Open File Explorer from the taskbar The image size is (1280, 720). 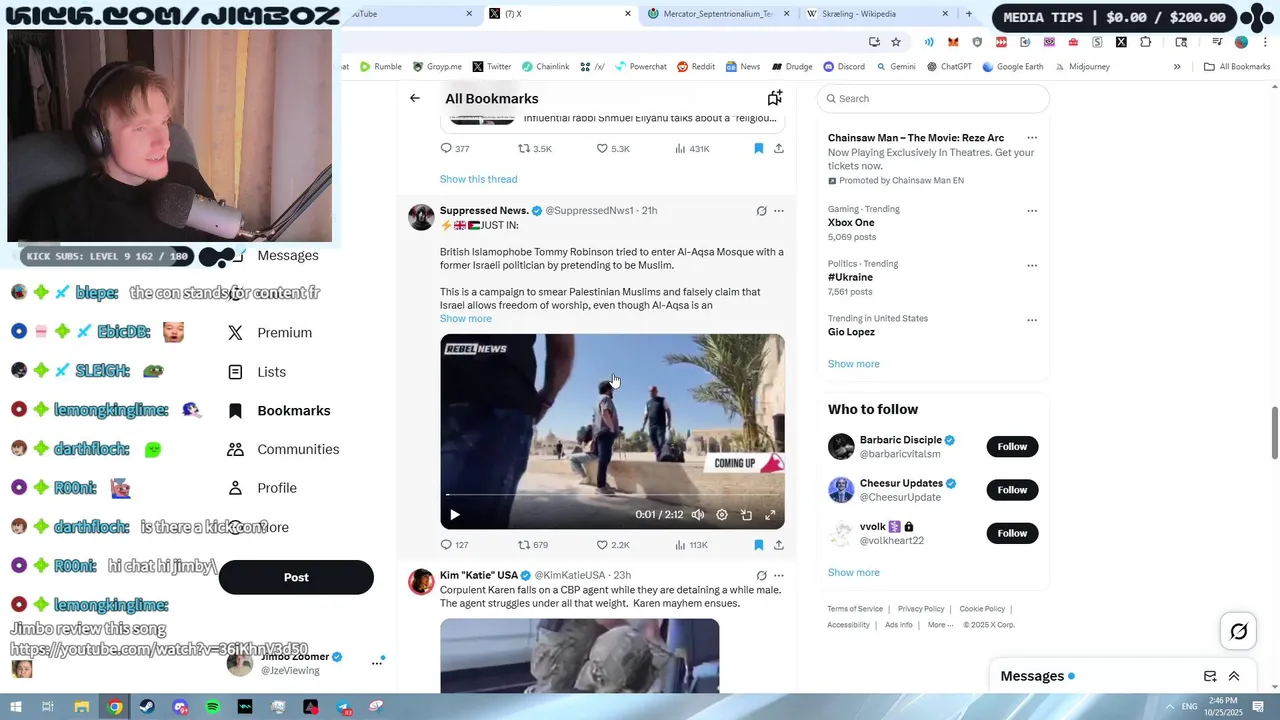82,707
